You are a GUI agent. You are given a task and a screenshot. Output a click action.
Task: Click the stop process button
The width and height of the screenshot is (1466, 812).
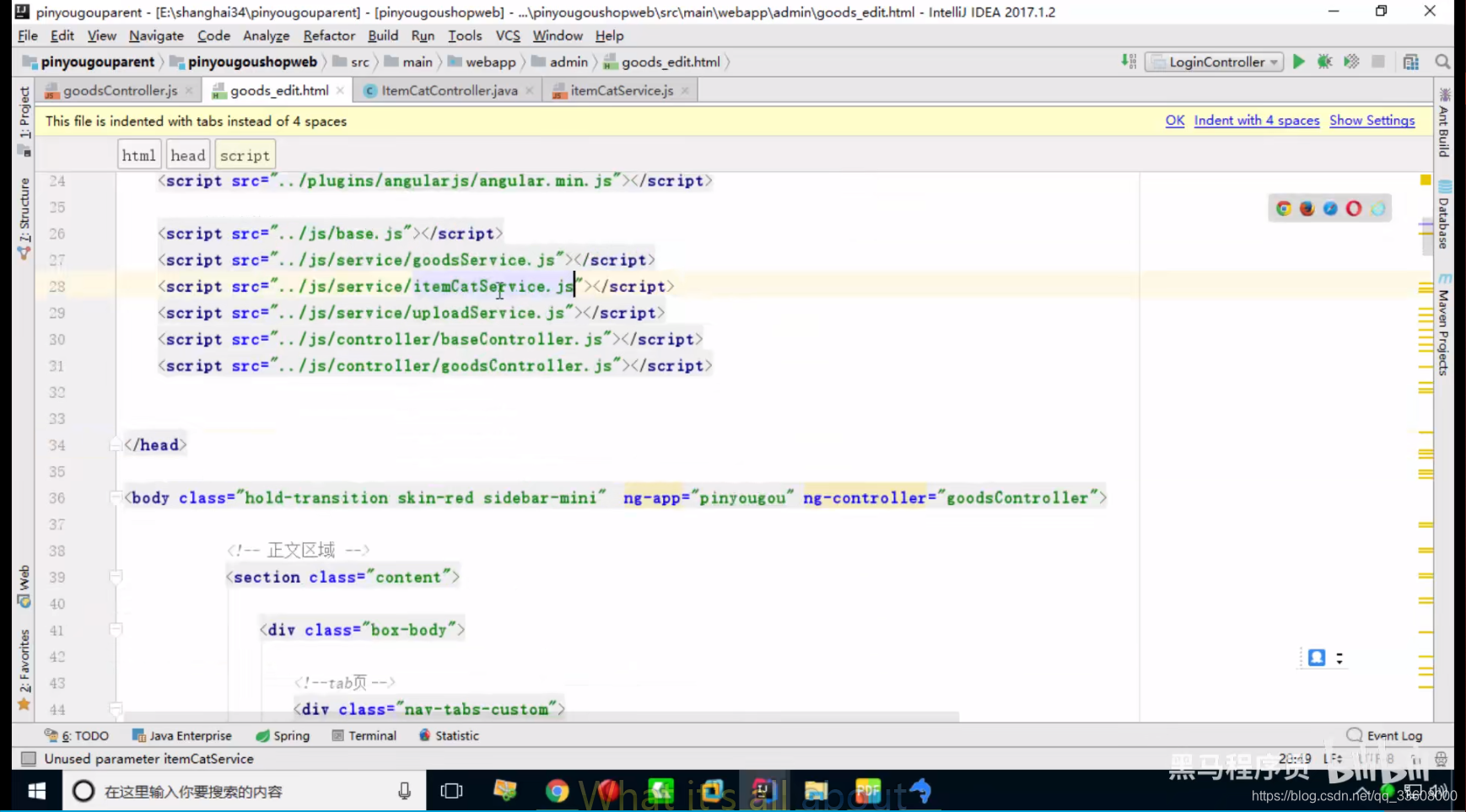tap(1378, 62)
